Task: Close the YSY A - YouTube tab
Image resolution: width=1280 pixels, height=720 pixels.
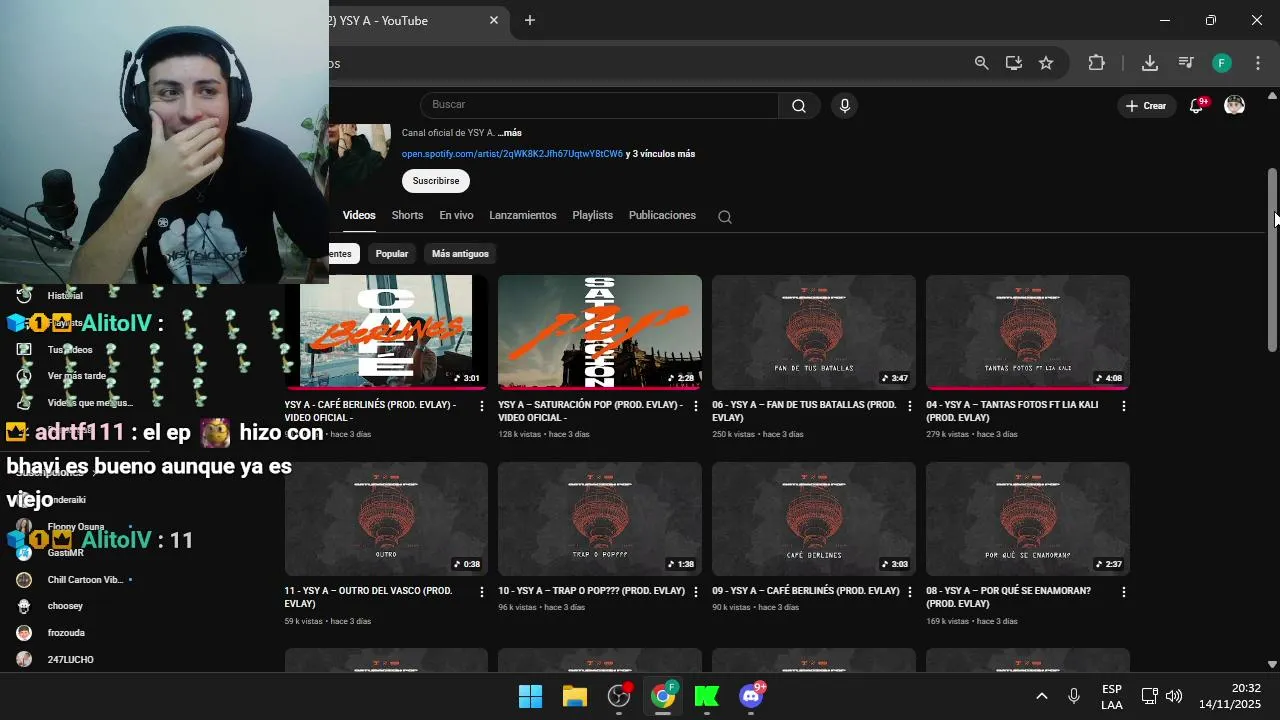Action: pyautogui.click(x=494, y=20)
